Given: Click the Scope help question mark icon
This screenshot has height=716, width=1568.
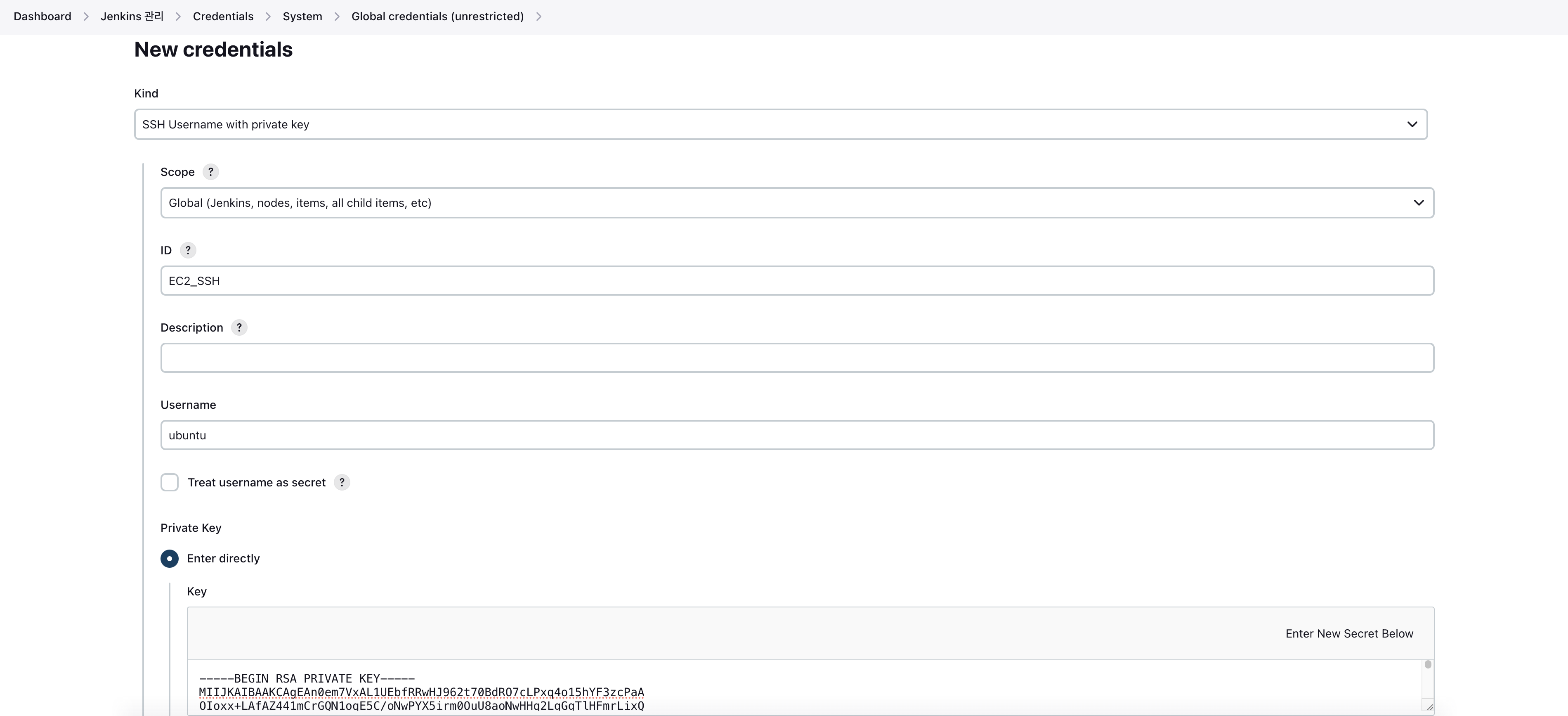Looking at the screenshot, I should (210, 172).
